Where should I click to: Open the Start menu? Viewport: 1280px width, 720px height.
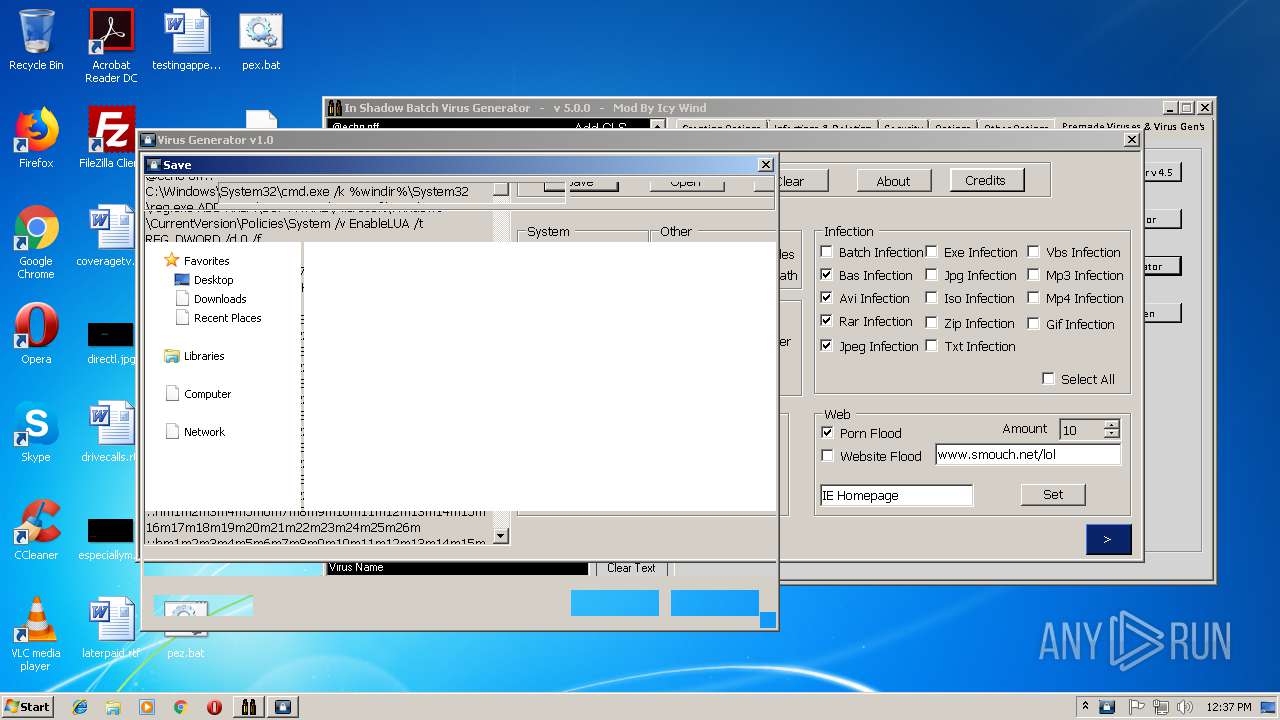click(x=28, y=707)
